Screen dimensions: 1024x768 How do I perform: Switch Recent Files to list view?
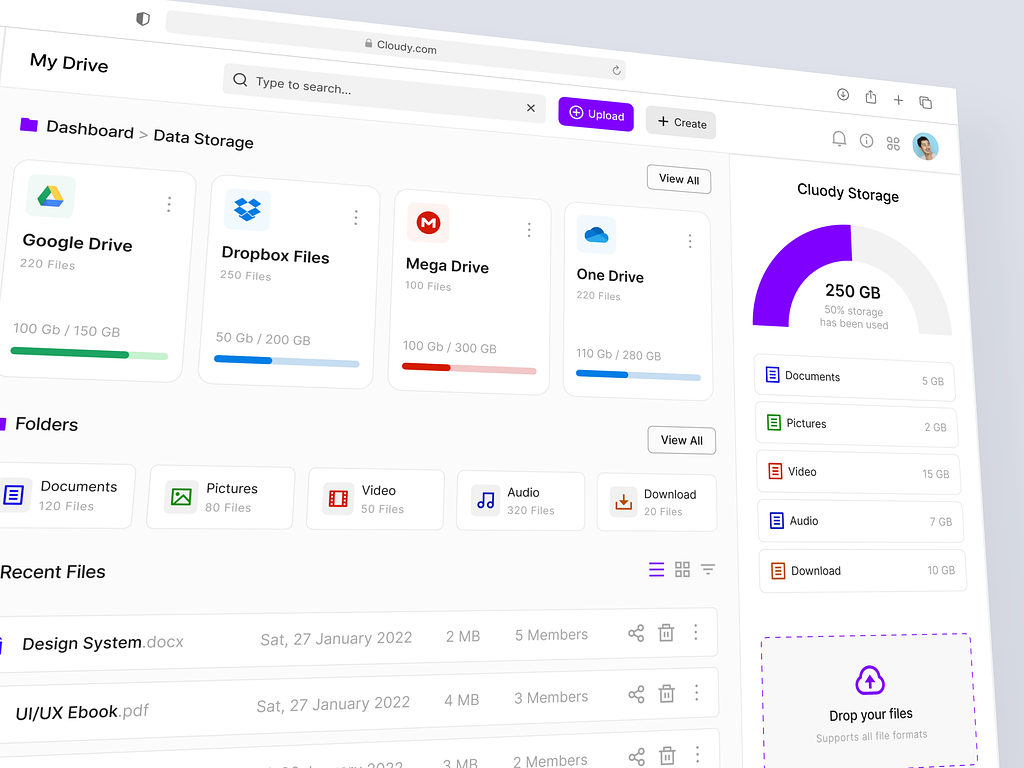click(x=656, y=569)
